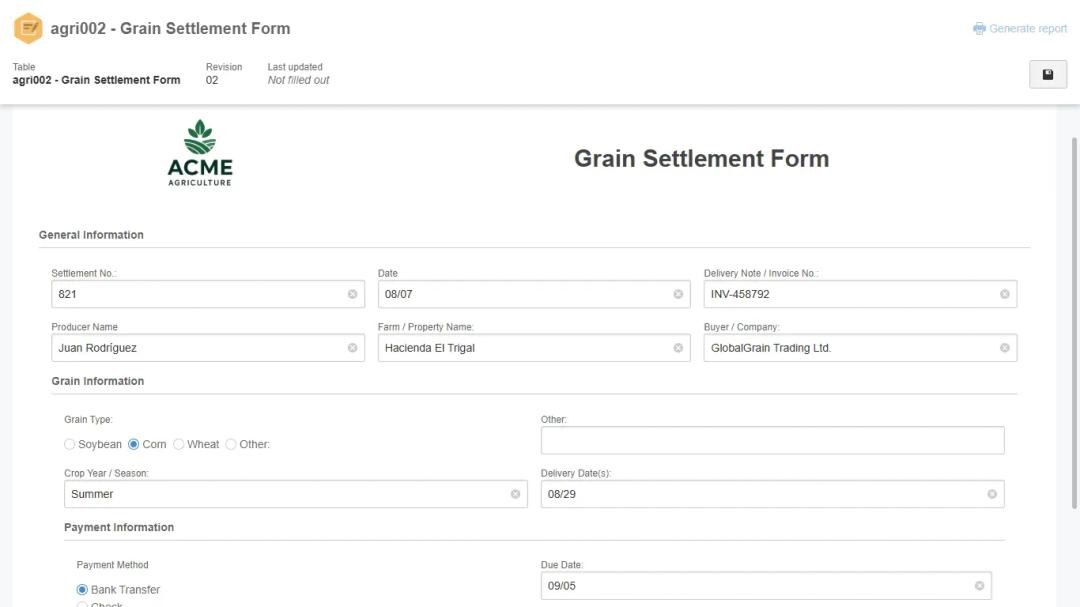Clear the Due Date field value
The height and width of the screenshot is (607, 1080).
click(979, 586)
